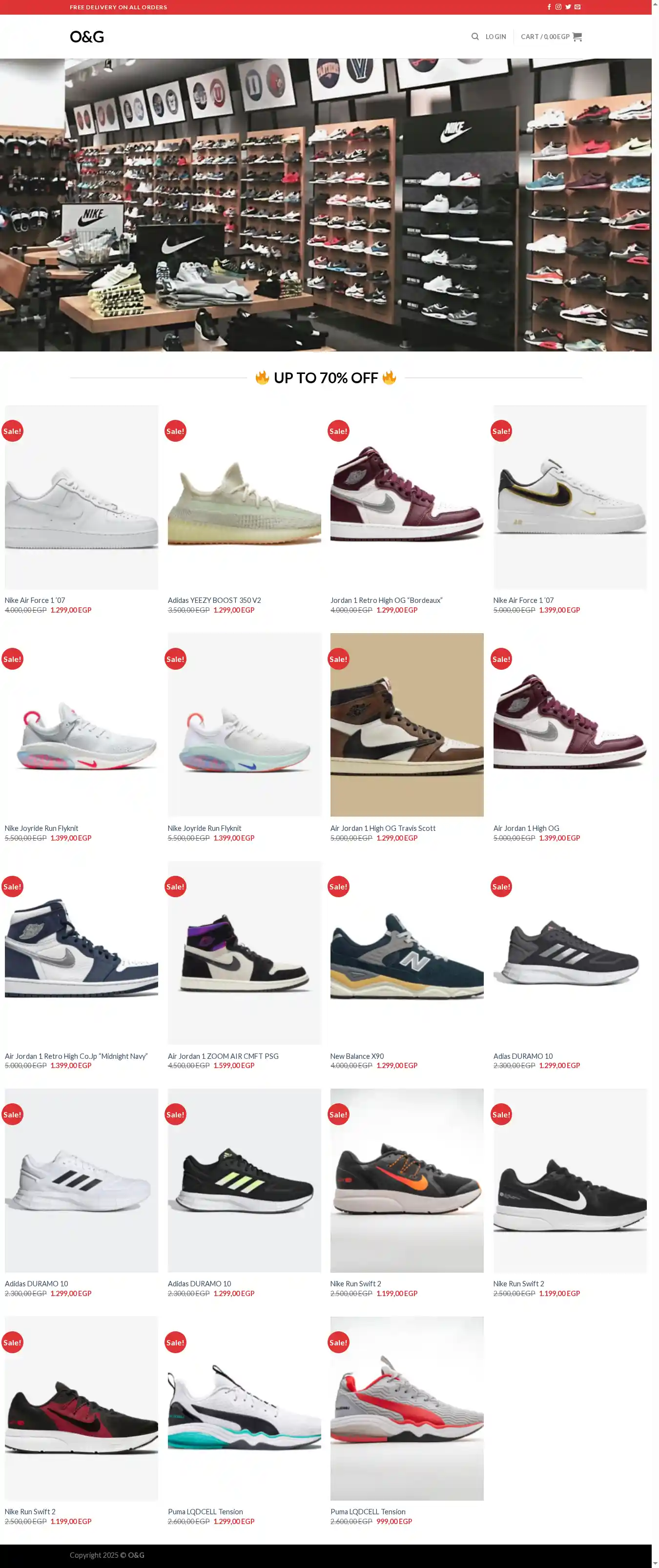
Task: Click the shopping cart icon
Action: click(577, 37)
